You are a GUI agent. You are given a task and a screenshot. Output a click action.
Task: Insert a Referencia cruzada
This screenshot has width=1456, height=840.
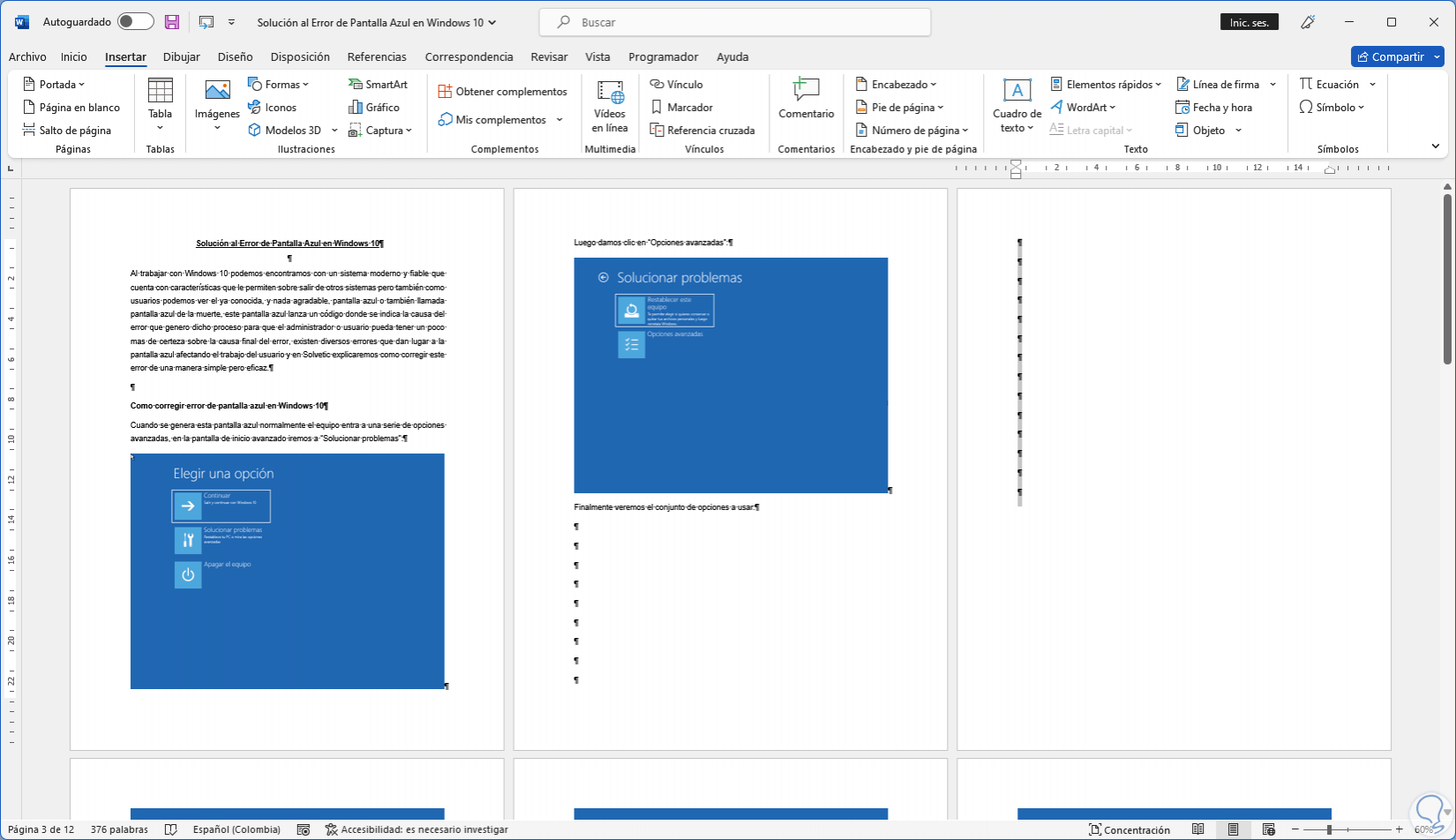point(702,131)
